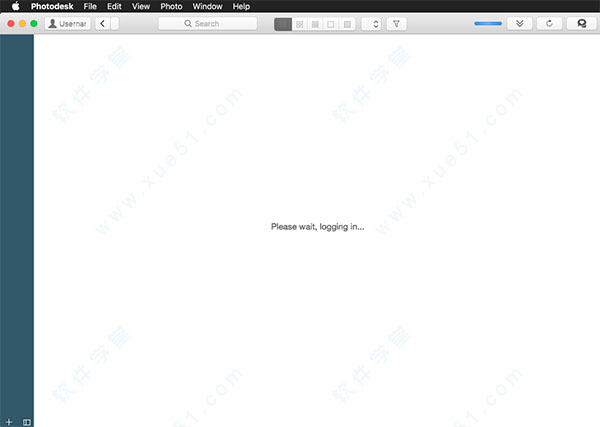Open the Photo menu

[x=171, y=7]
